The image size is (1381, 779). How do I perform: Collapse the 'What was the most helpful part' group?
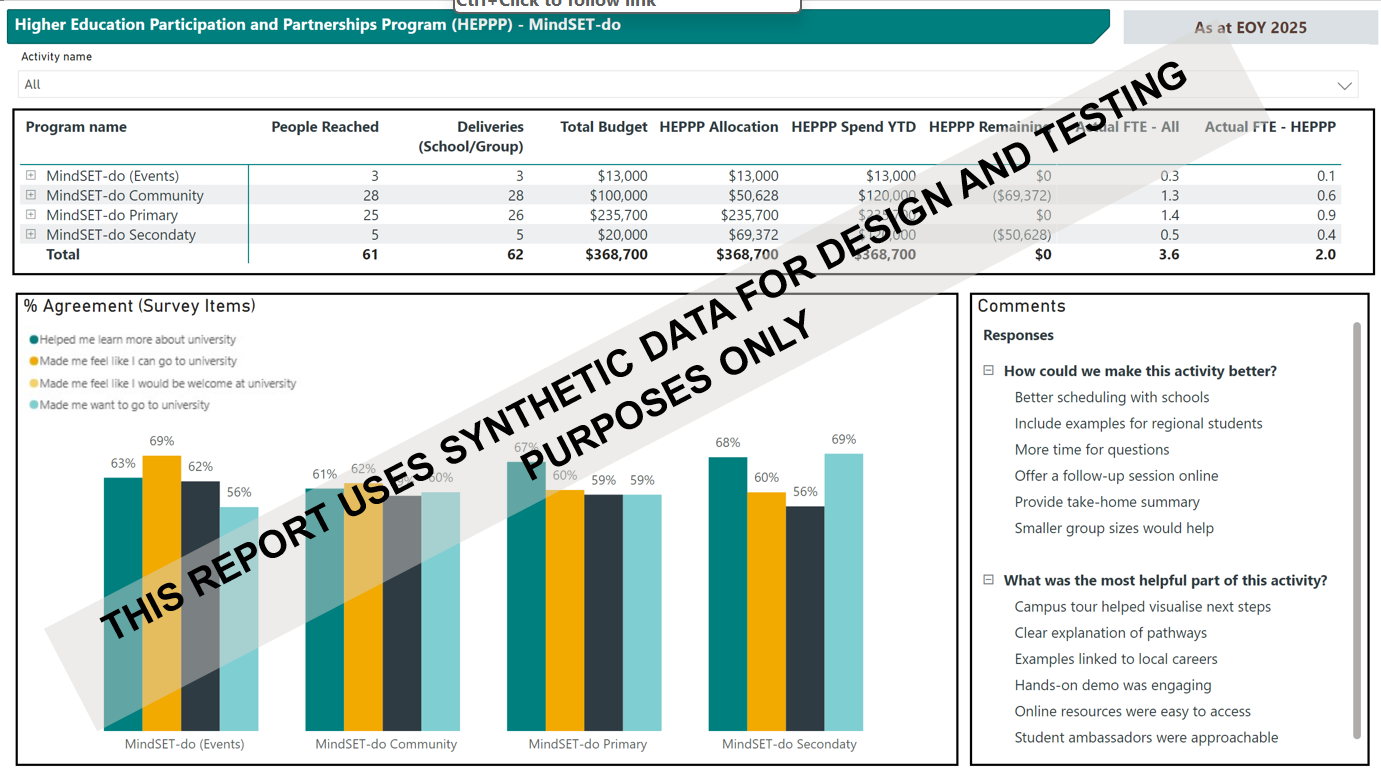pyautogui.click(x=989, y=580)
